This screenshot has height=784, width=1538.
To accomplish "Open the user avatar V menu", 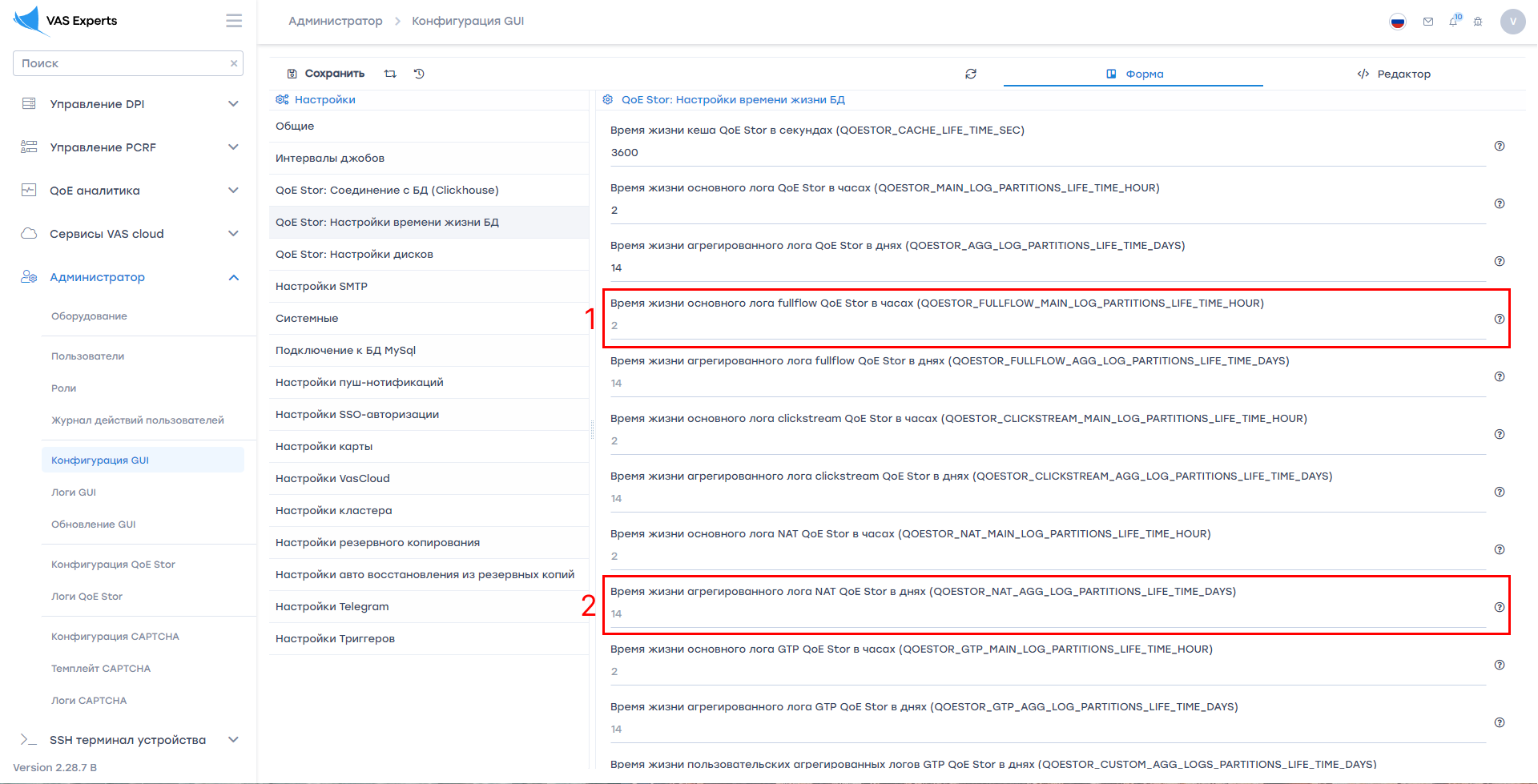I will tap(1512, 22).
